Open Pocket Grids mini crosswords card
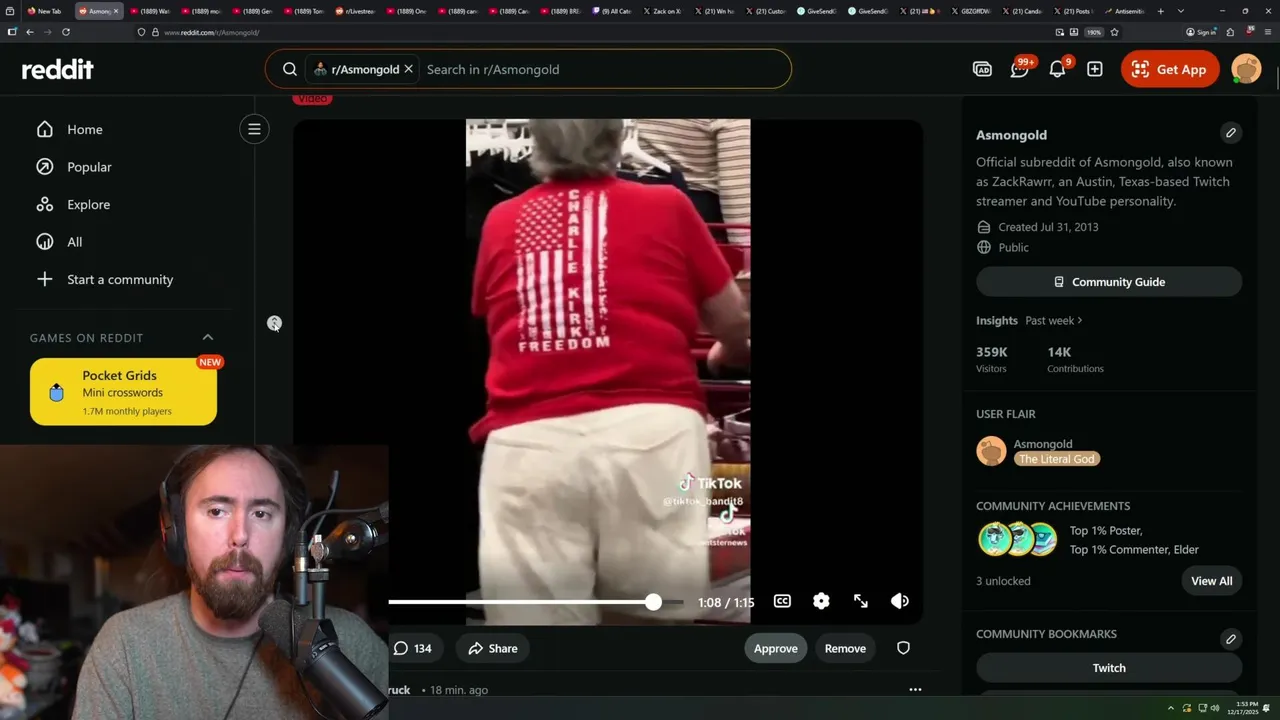Image resolution: width=1280 pixels, height=720 pixels. 123,392
